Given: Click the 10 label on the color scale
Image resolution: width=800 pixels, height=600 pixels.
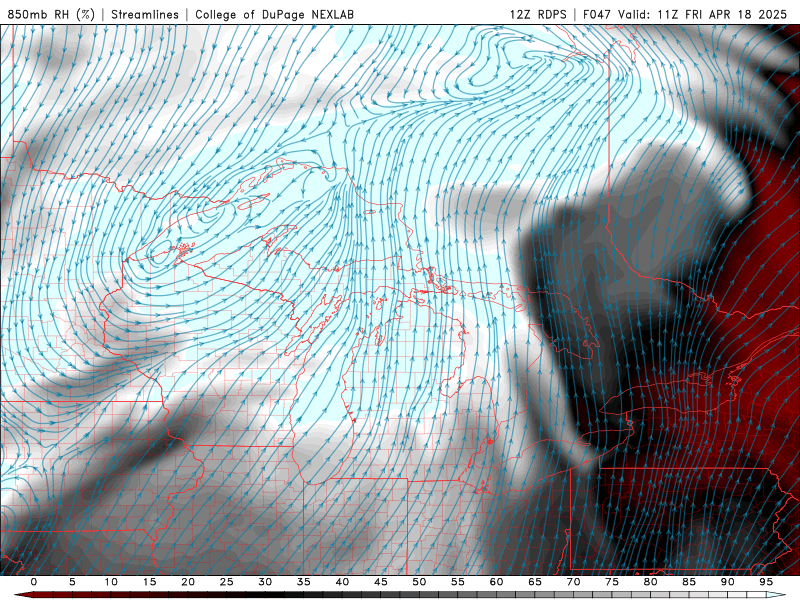Looking at the screenshot, I should coord(111,582).
